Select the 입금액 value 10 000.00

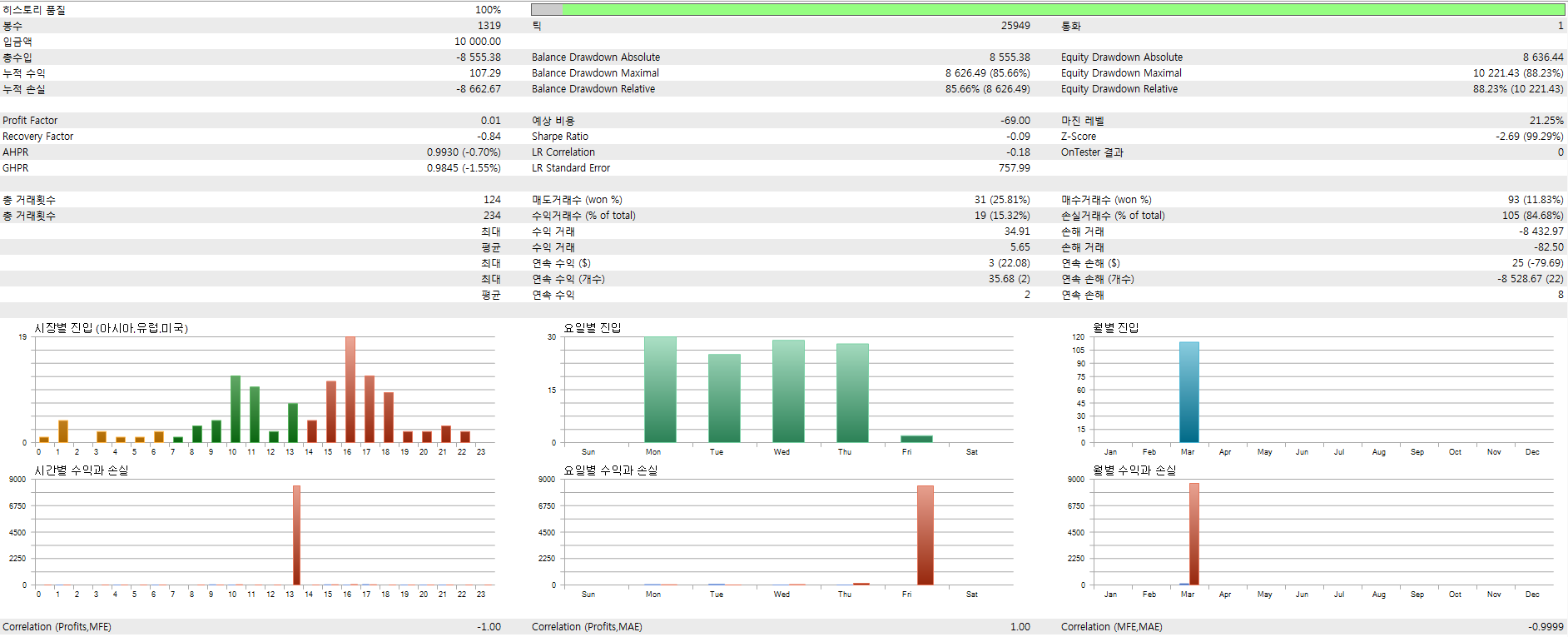(x=478, y=42)
